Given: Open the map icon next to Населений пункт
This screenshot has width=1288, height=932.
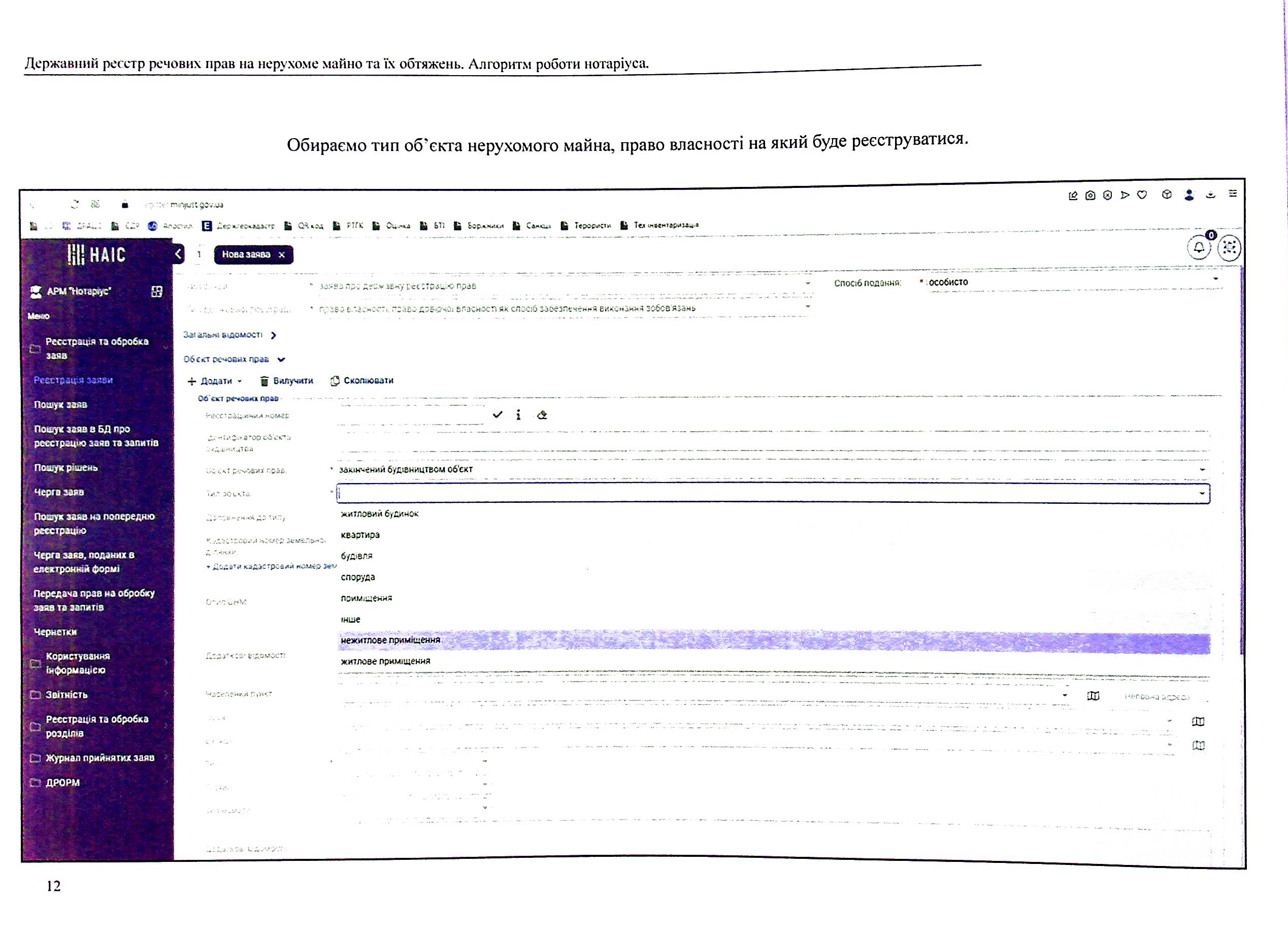Looking at the screenshot, I should click(x=1093, y=696).
